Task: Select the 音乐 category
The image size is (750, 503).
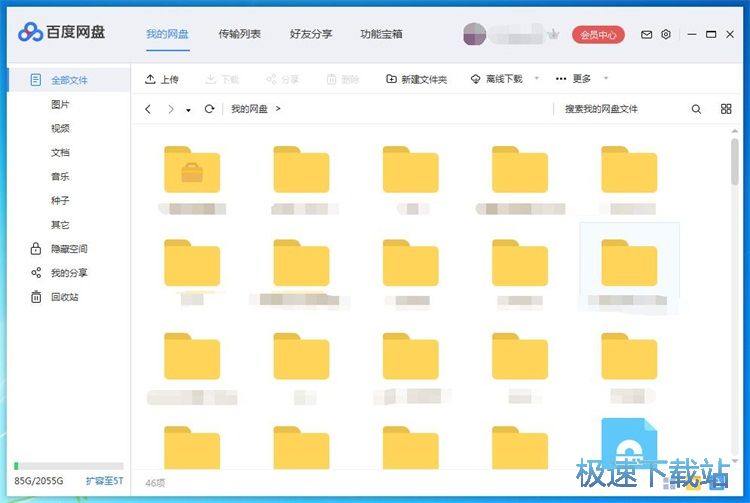Action: point(60,176)
